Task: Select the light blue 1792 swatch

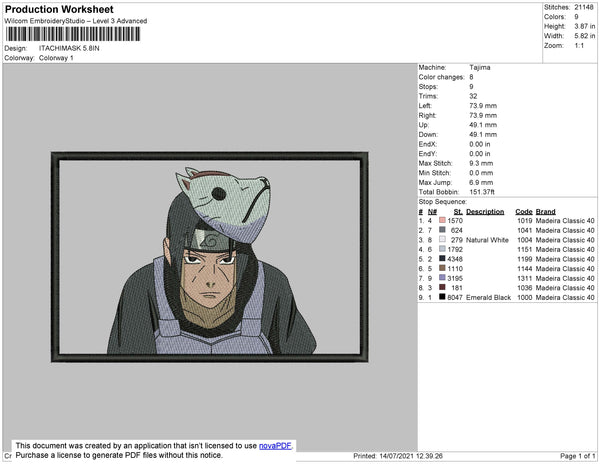Action: click(442, 249)
